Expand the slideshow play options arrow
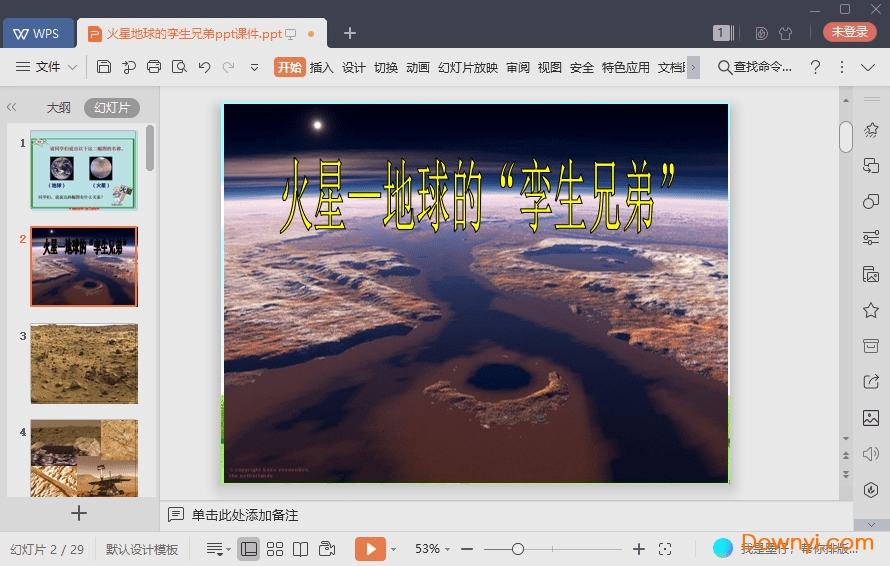This screenshot has height=566, width=890. [393, 549]
